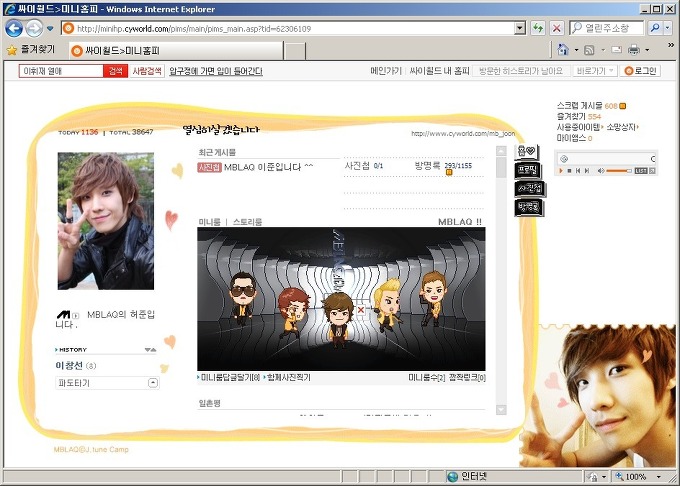Click the orange icon beside 스크랩 게시물 608
Viewport: 680px width, 486px height.
click(x=622, y=106)
